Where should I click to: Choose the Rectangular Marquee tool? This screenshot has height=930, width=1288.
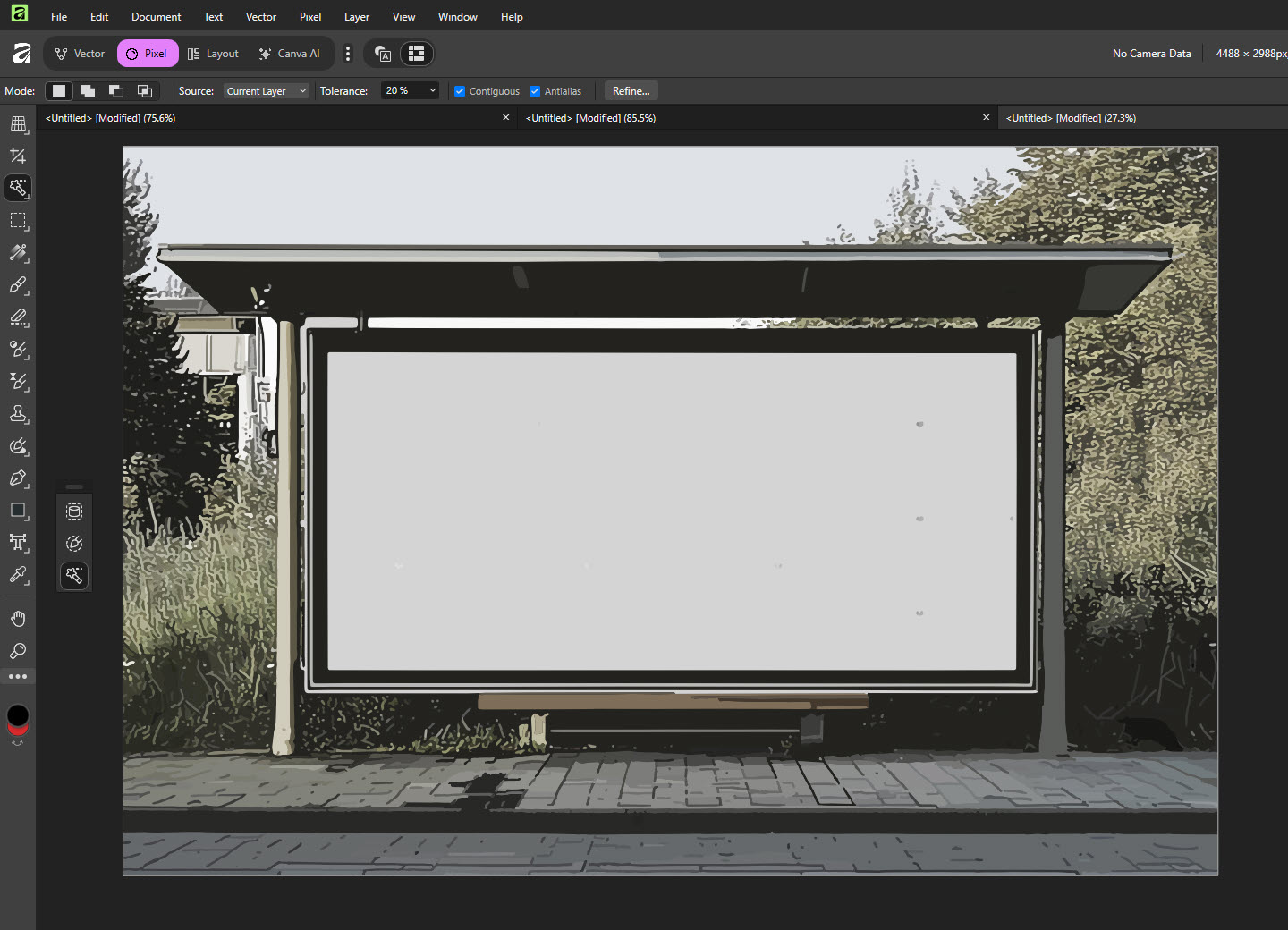point(18,220)
